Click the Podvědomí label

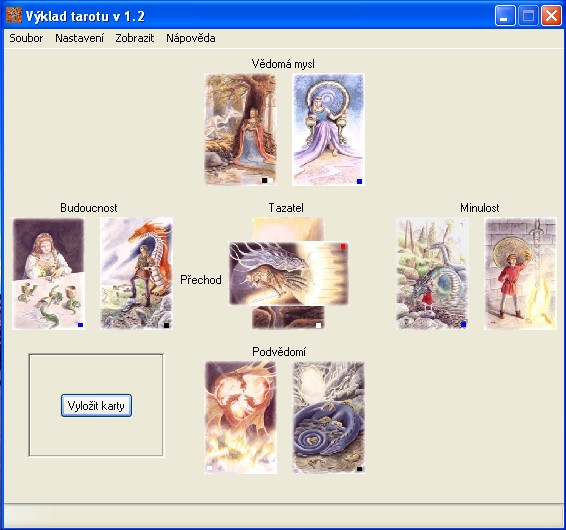[x=279, y=352]
